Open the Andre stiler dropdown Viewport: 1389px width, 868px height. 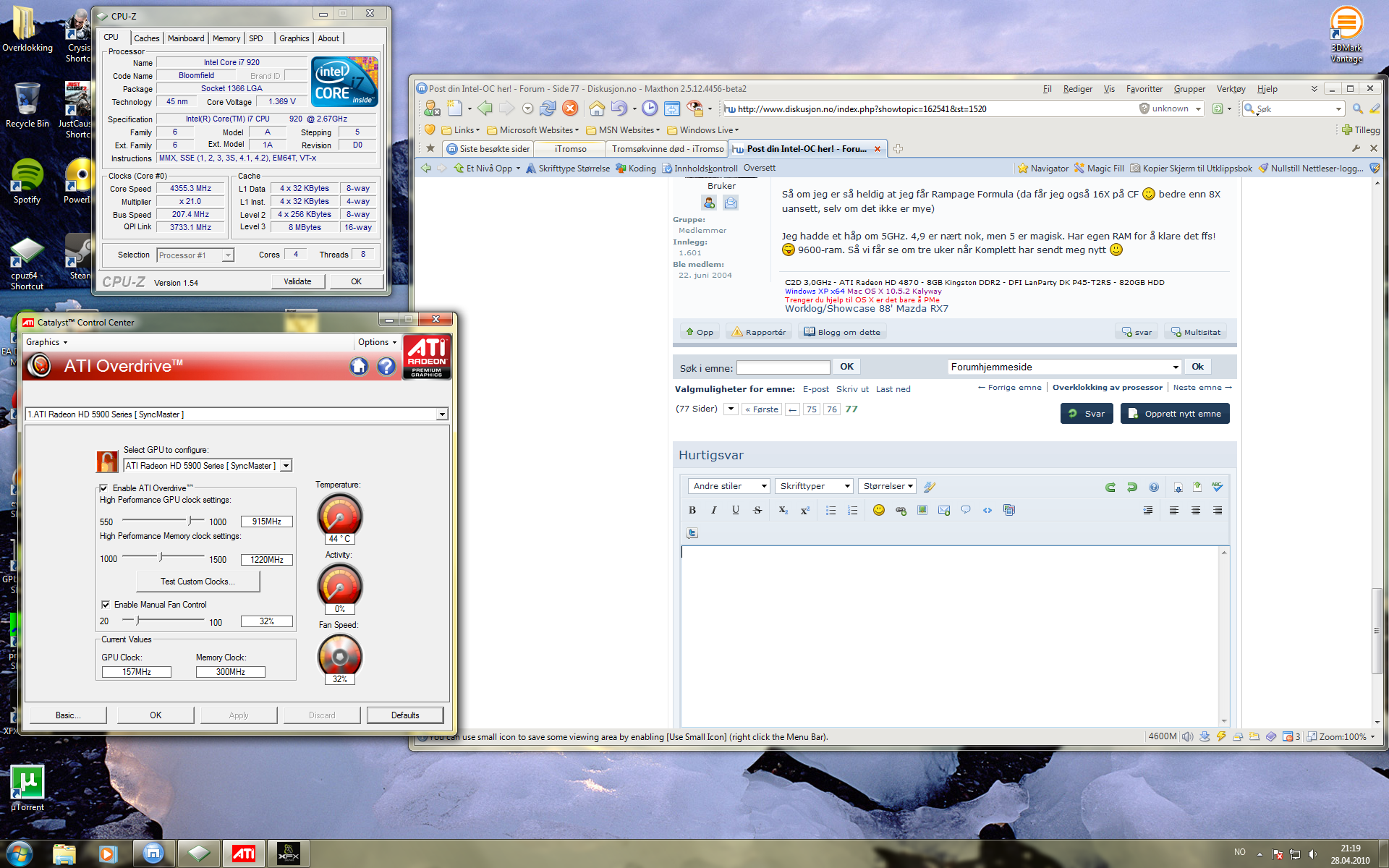click(729, 486)
